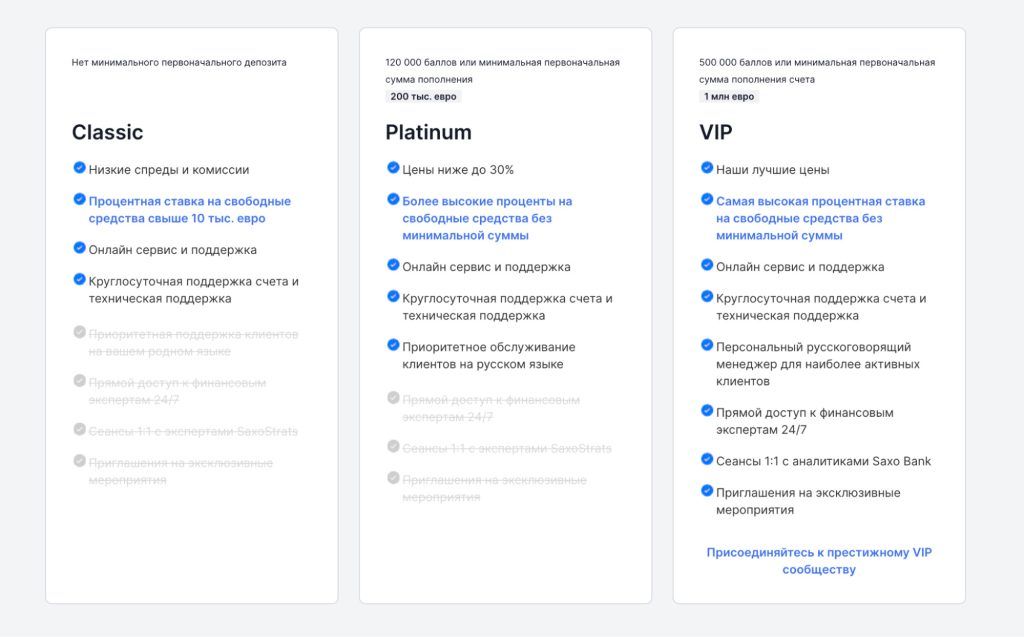Click the greyed check icon beside Сеансы 1:1 с экспертами SaxoStrats in Classic
Screen dimensions: 1024x637
point(79,429)
